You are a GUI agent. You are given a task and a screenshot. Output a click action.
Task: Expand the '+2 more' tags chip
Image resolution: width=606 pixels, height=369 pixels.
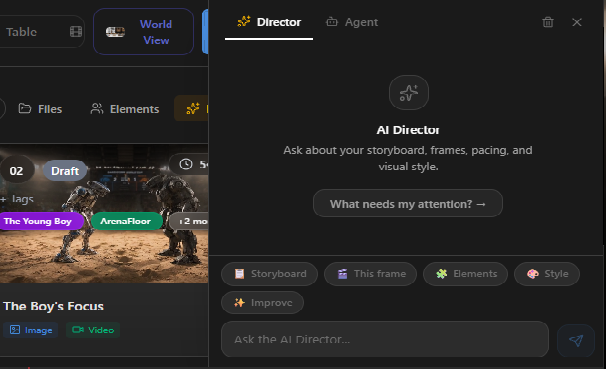[x=189, y=221]
